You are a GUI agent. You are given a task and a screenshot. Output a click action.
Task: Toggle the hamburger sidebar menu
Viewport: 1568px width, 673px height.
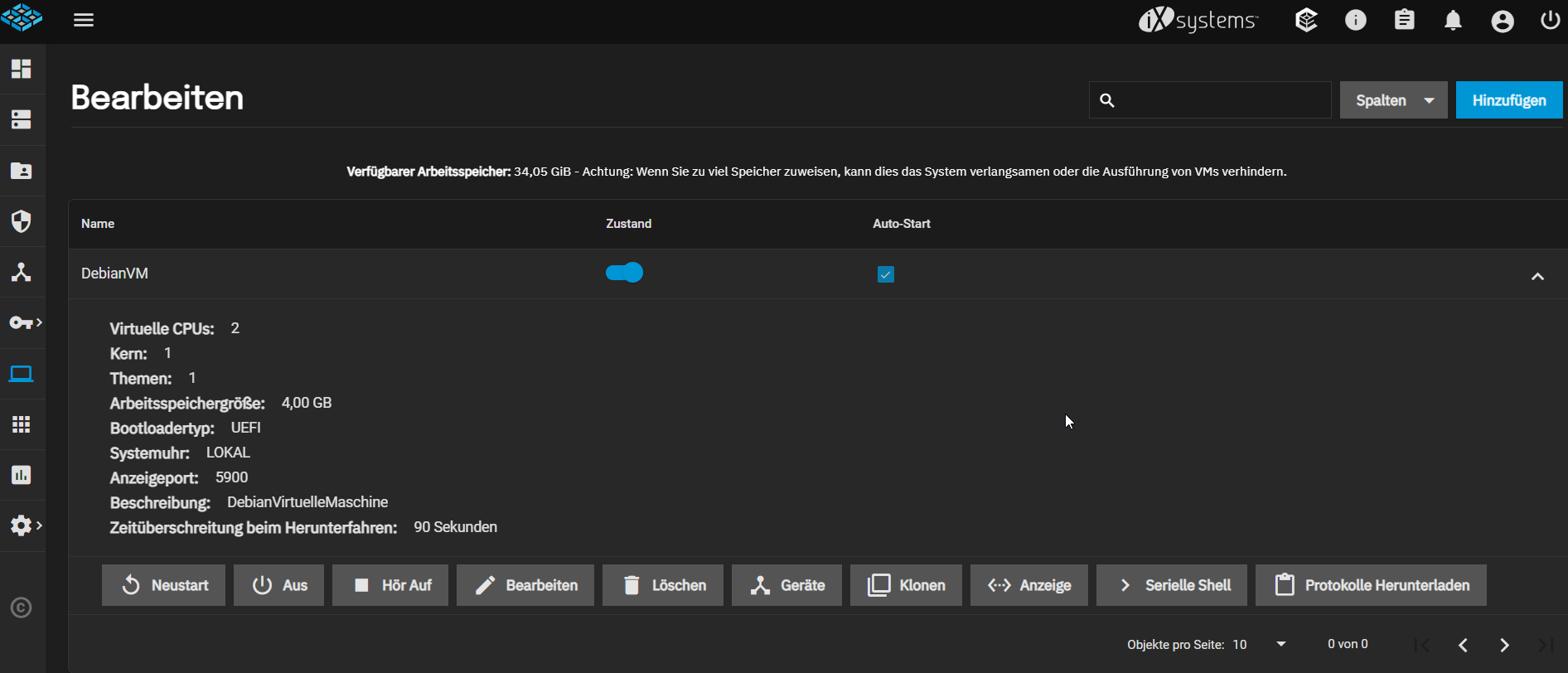click(x=84, y=20)
